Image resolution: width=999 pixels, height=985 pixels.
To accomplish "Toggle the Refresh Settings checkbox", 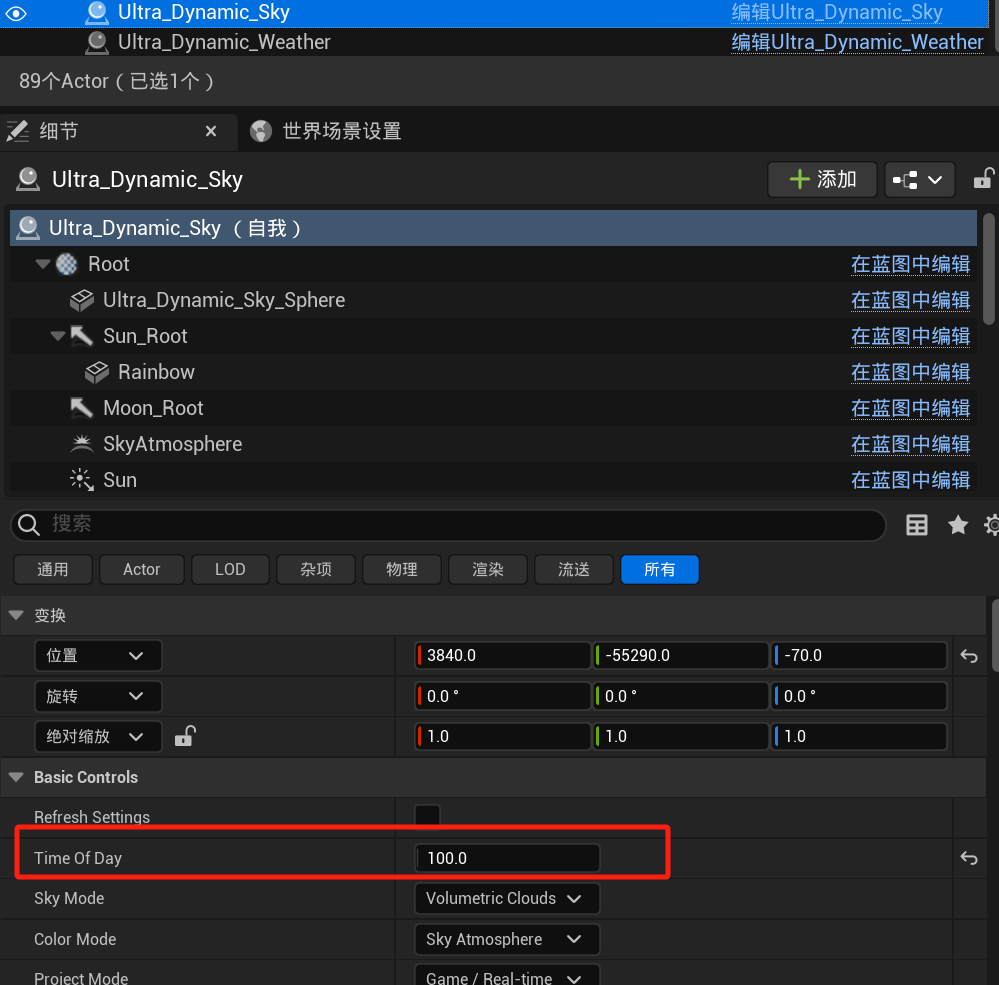I will coord(428,816).
